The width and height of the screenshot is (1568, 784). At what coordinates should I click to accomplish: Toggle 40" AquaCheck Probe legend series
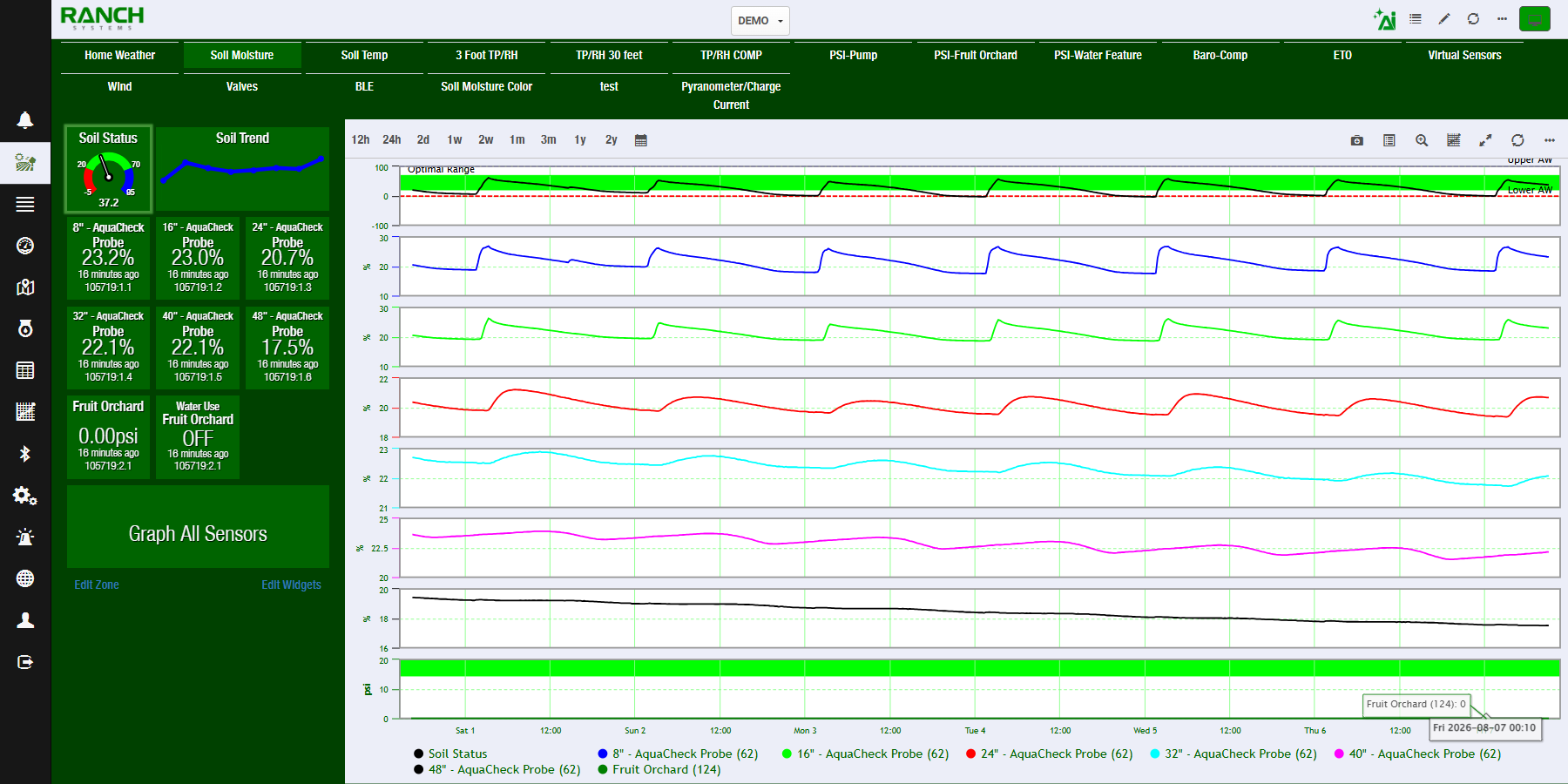tap(1417, 754)
